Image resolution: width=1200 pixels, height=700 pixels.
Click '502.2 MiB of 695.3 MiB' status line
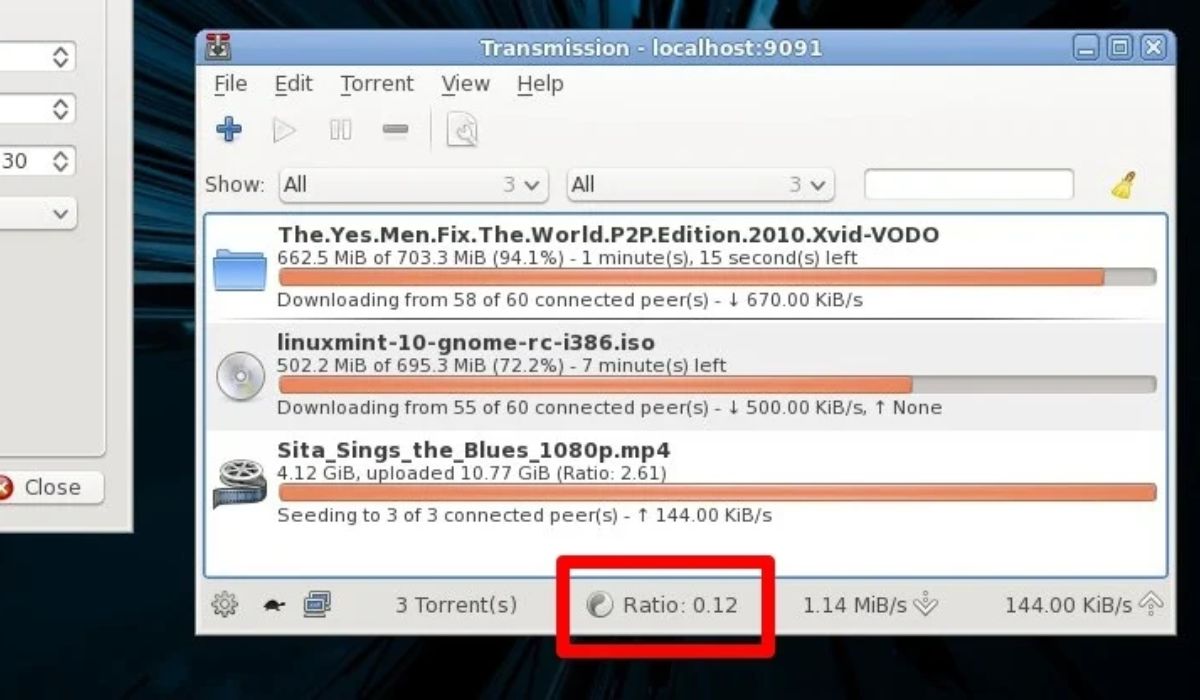click(502, 366)
